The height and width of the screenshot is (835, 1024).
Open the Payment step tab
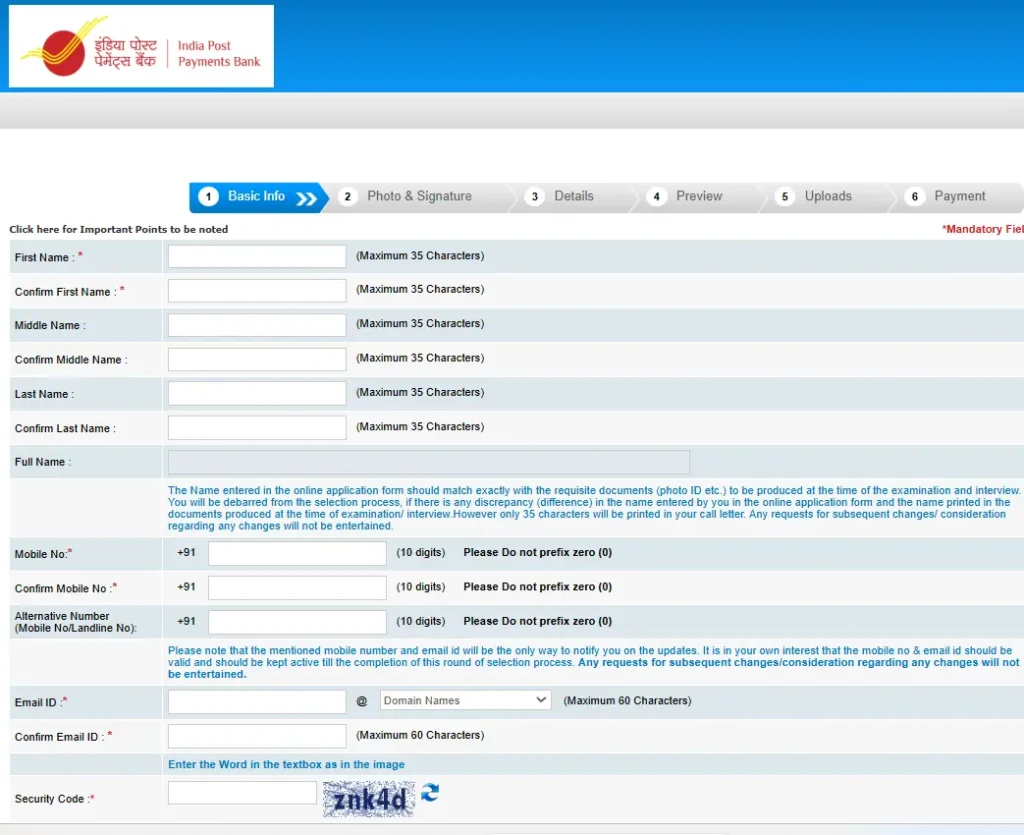958,197
